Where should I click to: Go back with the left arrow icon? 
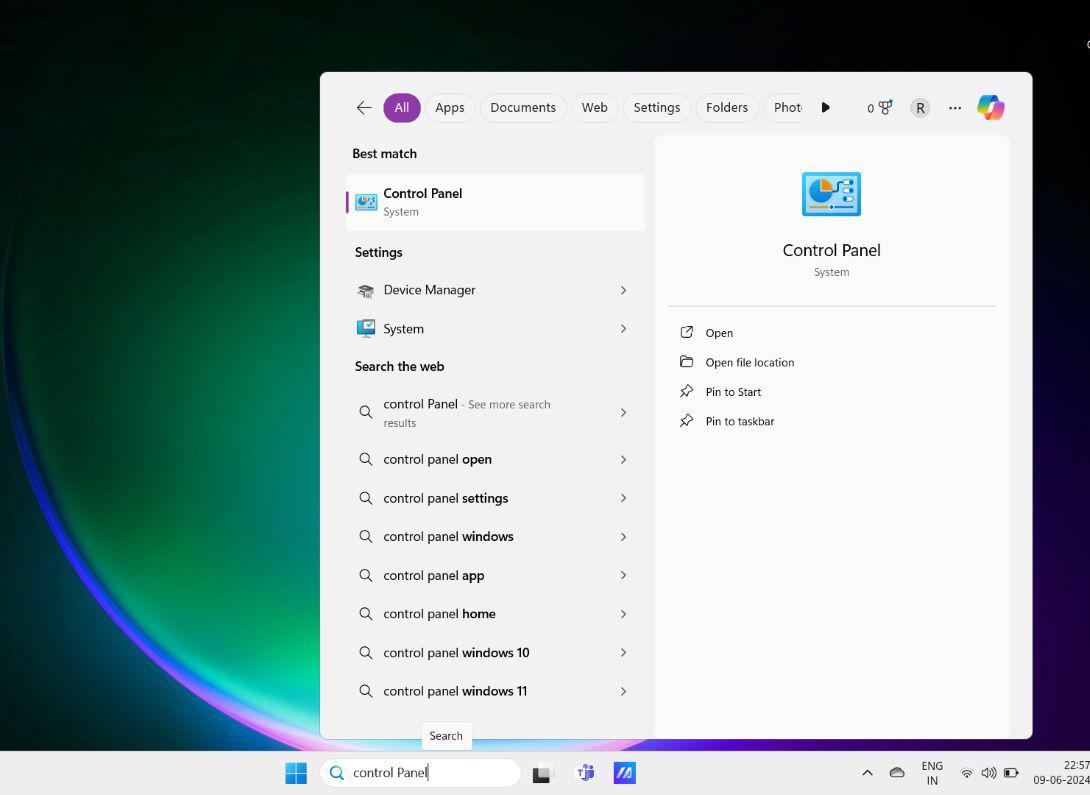364,108
